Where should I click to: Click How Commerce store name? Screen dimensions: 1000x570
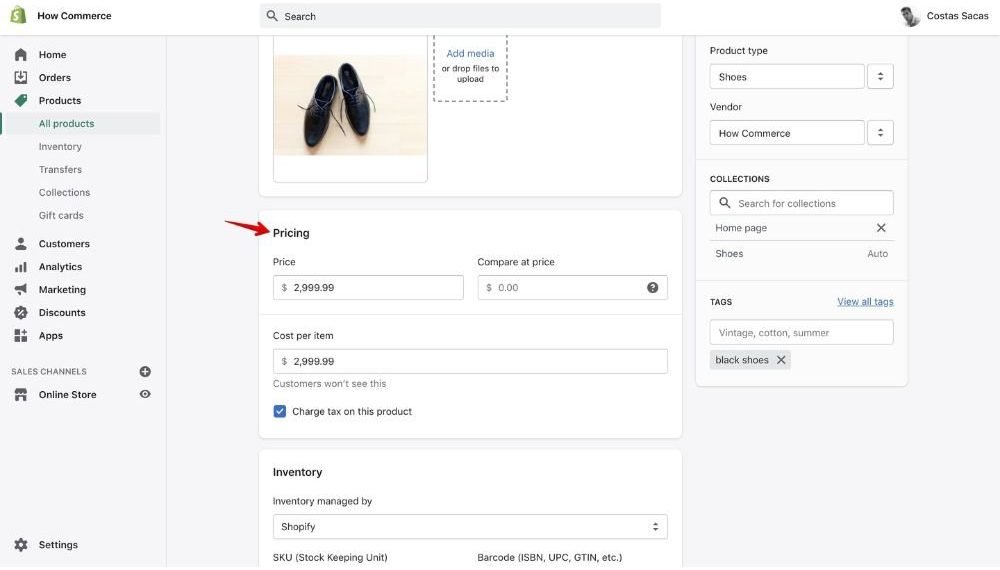click(74, 16)
